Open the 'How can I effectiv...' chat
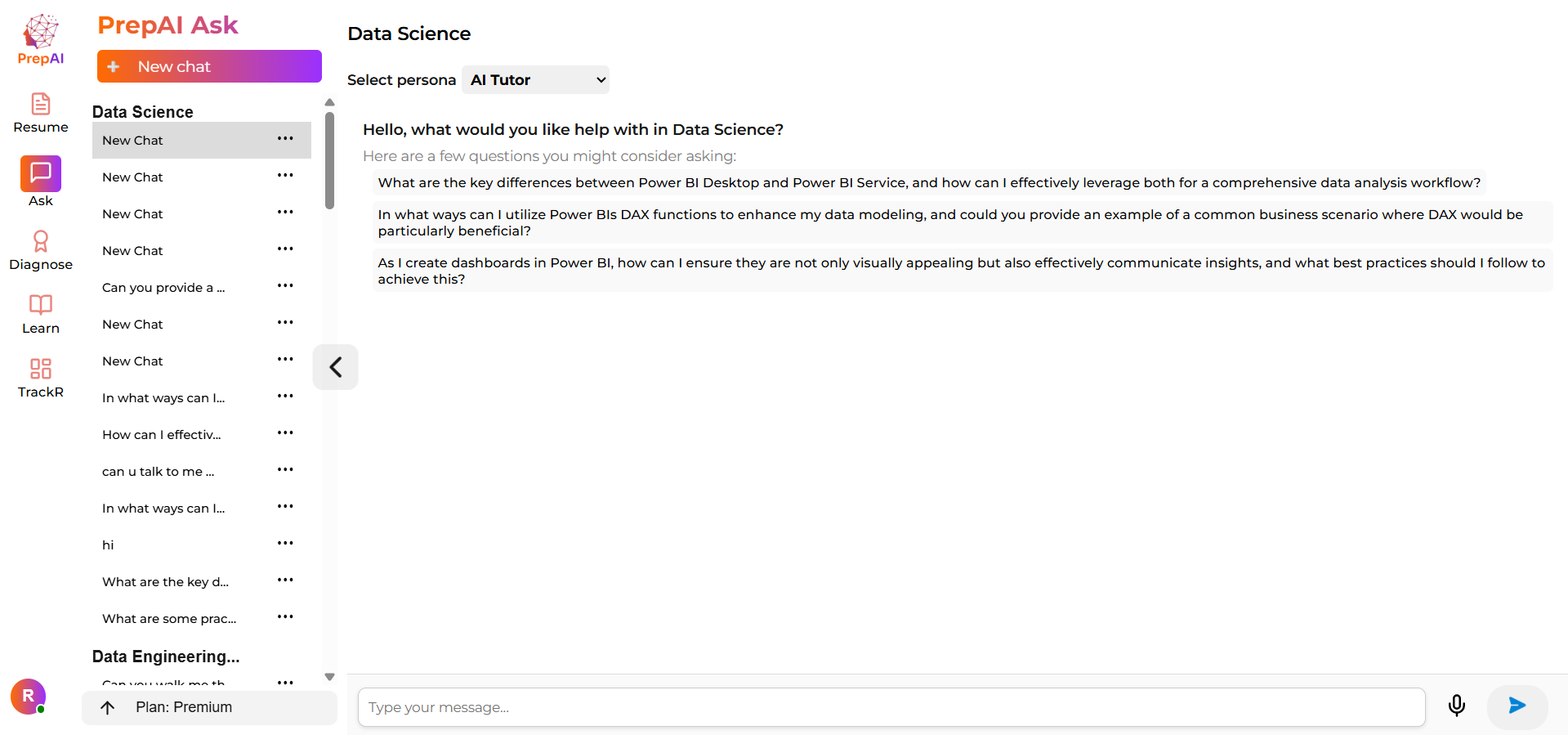The image size is (1568, 735). coord(162,435)
